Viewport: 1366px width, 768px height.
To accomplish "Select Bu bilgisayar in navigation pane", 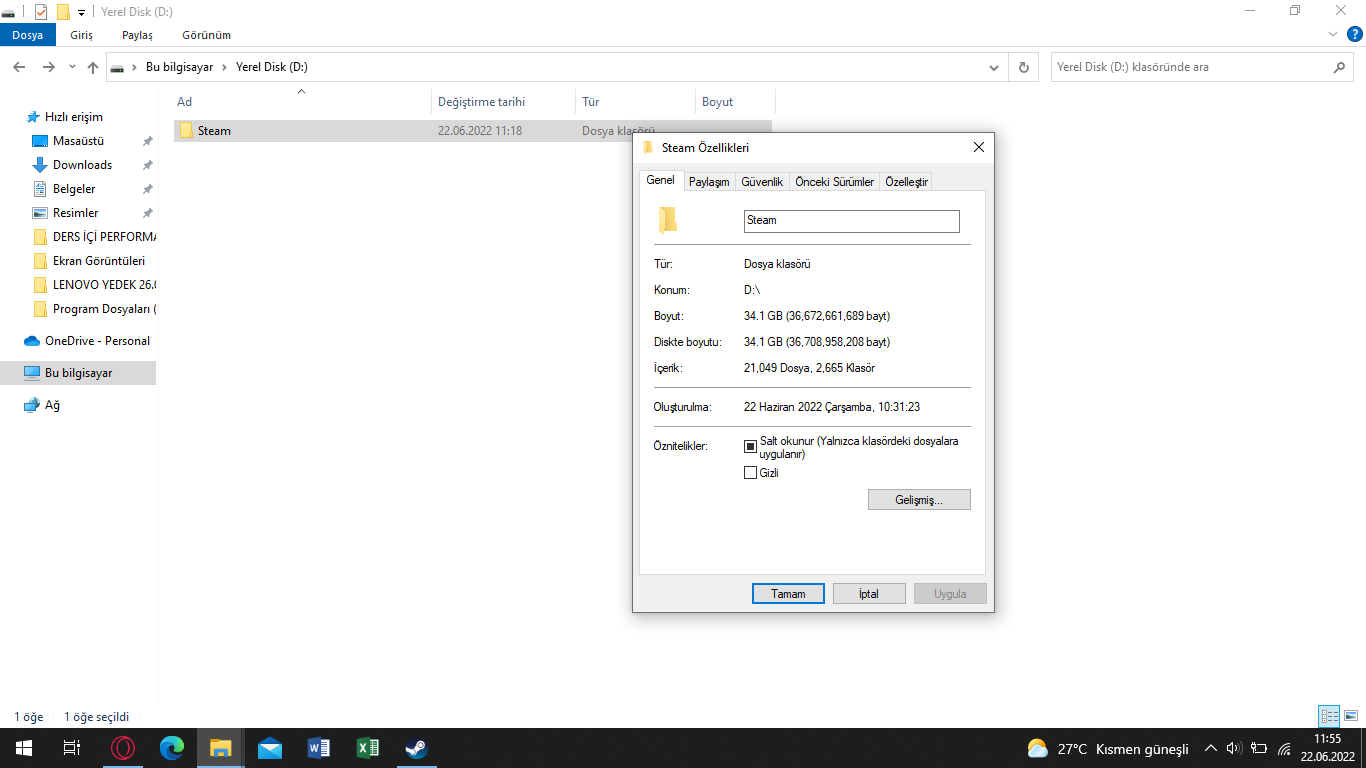I will point(78,373).
